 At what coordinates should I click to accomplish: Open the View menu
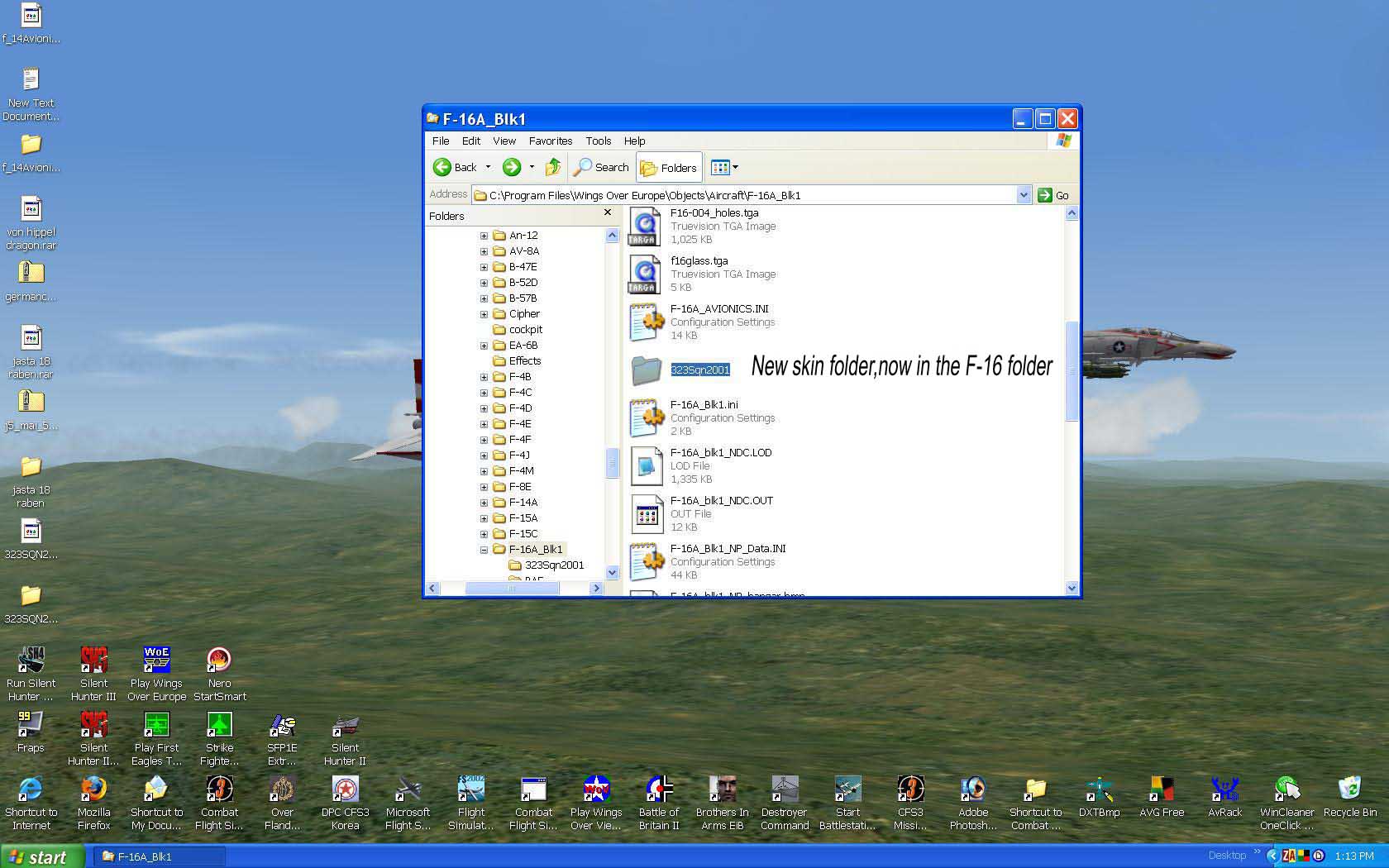coord(504,141)
